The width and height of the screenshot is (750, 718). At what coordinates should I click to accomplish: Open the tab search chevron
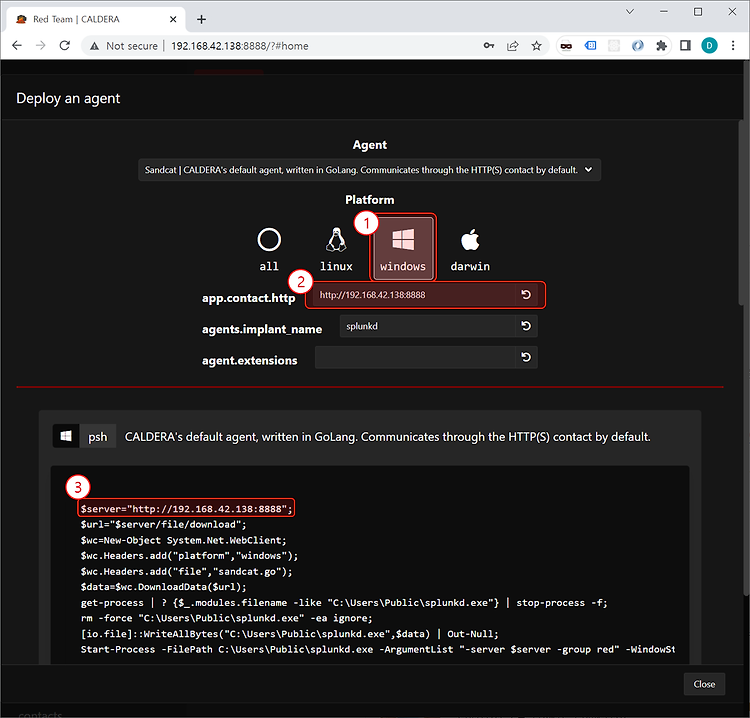point(629,11)
